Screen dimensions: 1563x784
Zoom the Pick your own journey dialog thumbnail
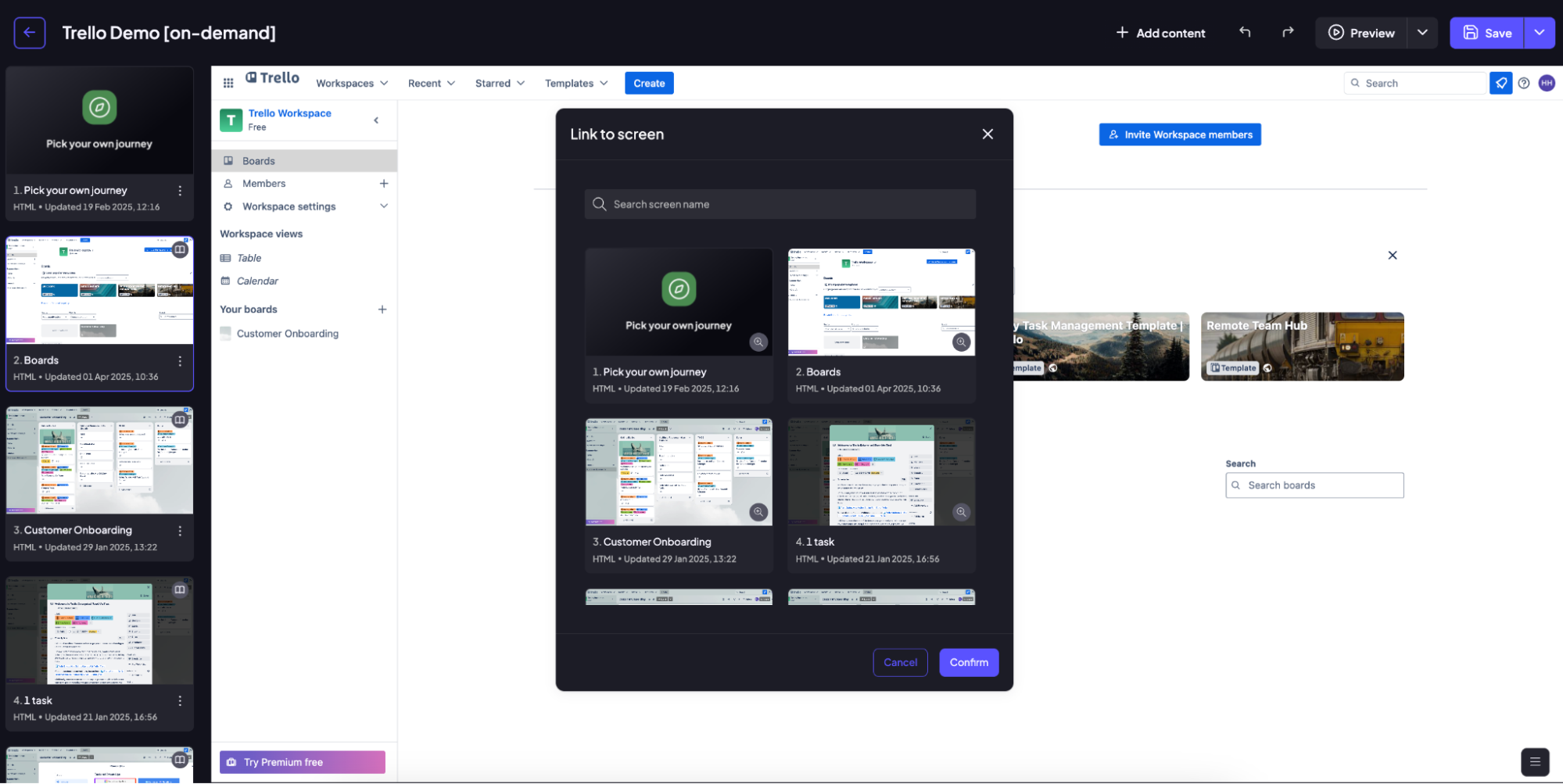pos(758,342)
